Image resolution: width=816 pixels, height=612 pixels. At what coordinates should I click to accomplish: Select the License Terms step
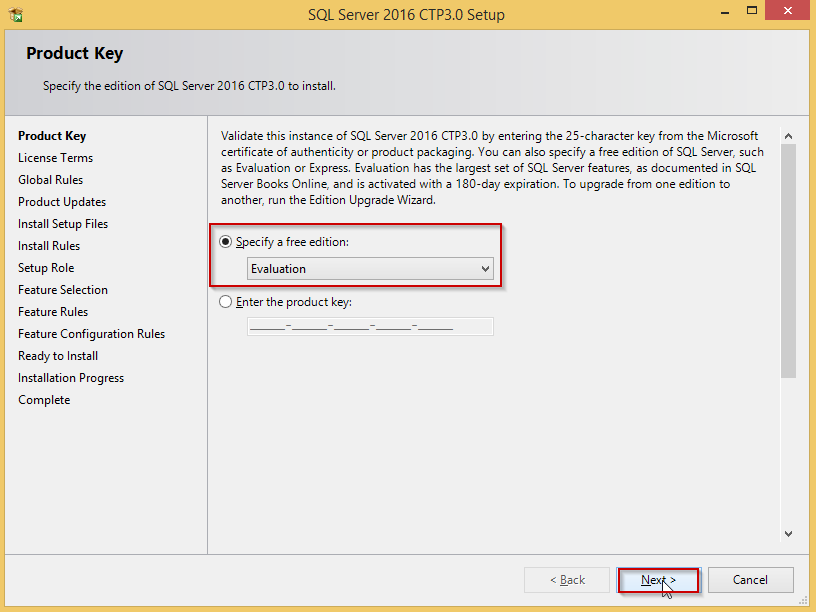coord(55,158)
